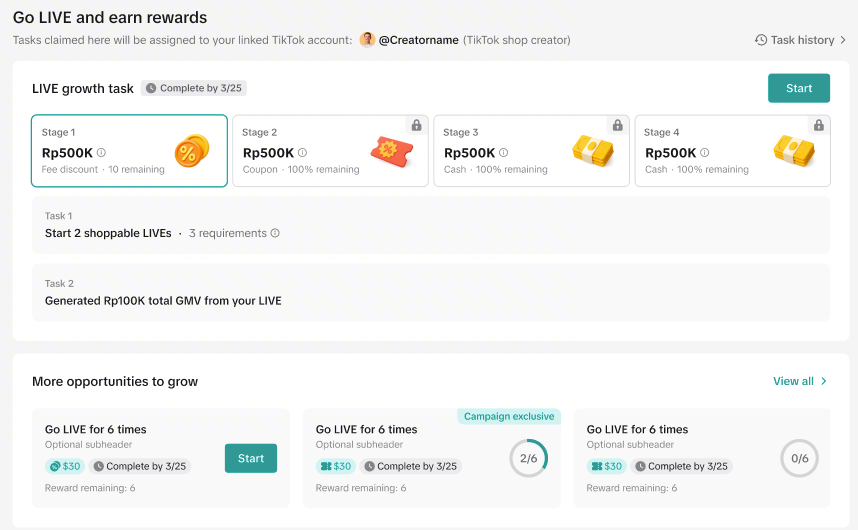Click the Stage 2 Rp500K info icon
The height and width of the screenshot is (530, 858).
pyautogui.click(x=303, y=153)
